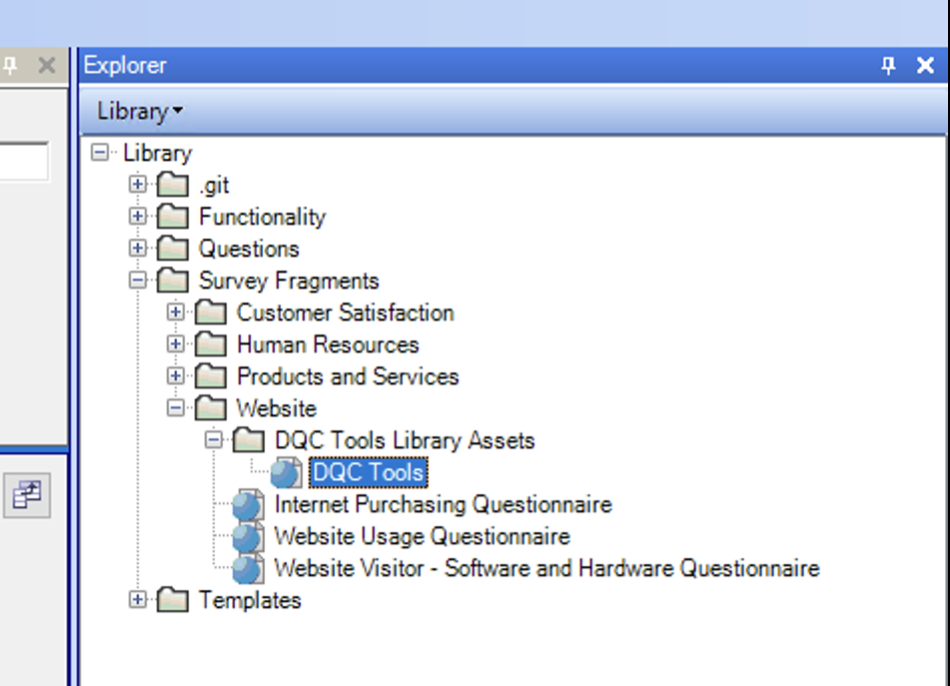Select the Human Resources tree item
The image size is (950, 686).
click(x=327, y=345)
